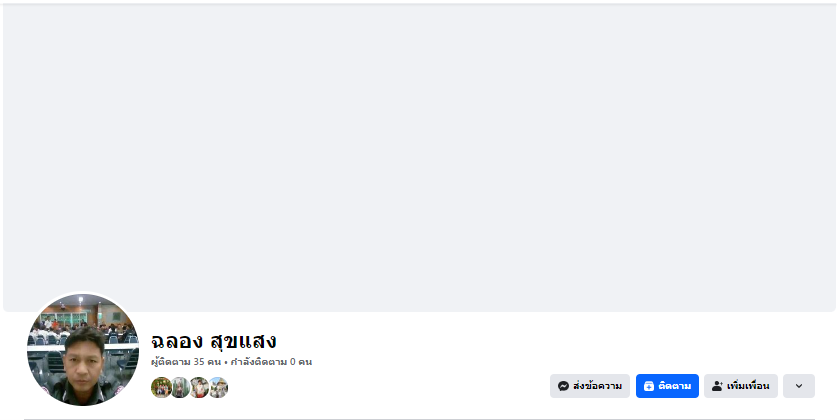Image resolution: width=837 pixels, height=420 pixels.
Task: Expand the chevron more-options button
Action: click(x=799, y=386)
